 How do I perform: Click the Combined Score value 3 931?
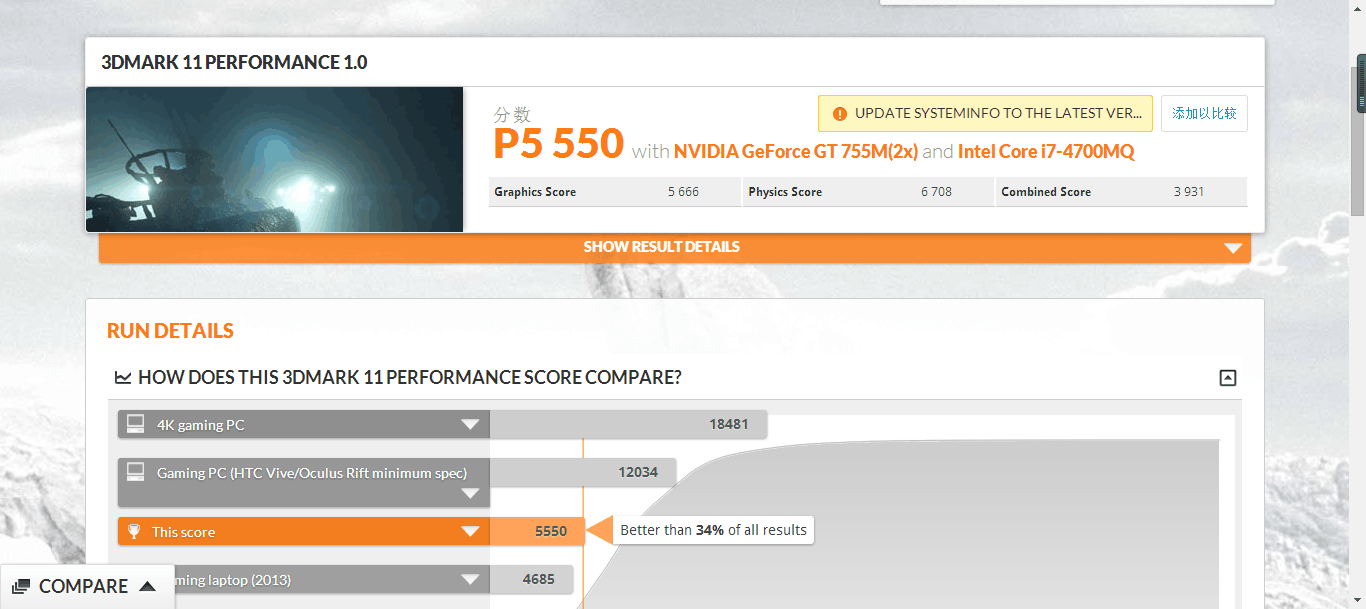(1190, 192)
